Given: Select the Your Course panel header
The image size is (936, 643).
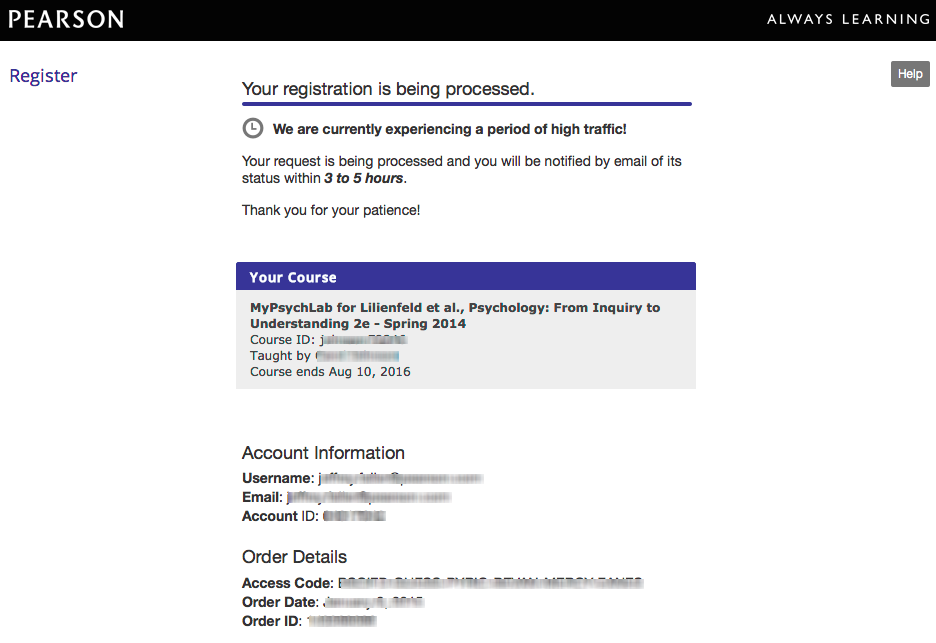Looking at the screenshot, I should [465, 277].
